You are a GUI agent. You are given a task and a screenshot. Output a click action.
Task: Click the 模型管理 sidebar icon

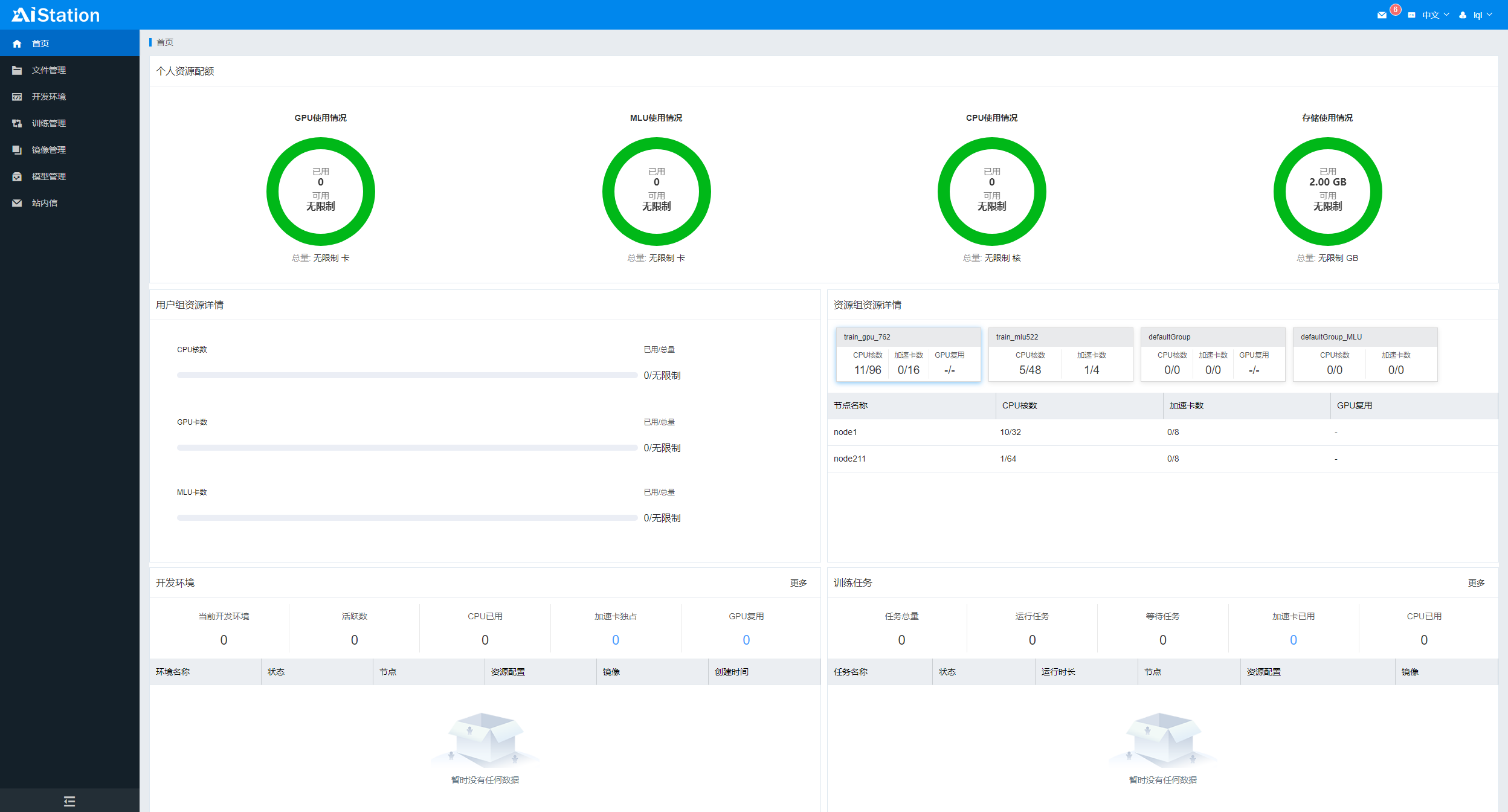[17, 176]
